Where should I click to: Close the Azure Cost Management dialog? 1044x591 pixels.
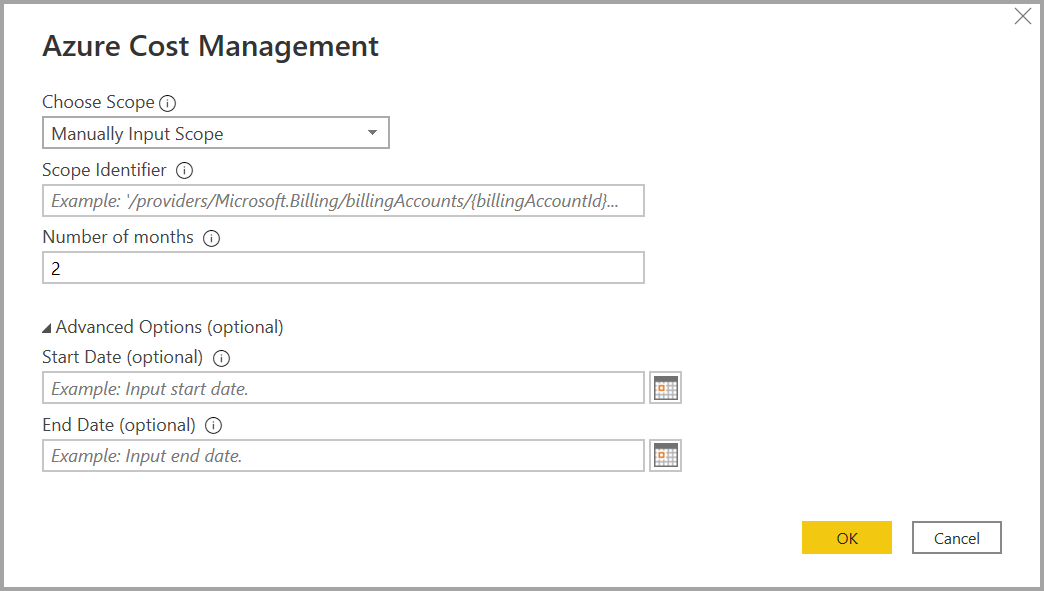click(1023, 17)
